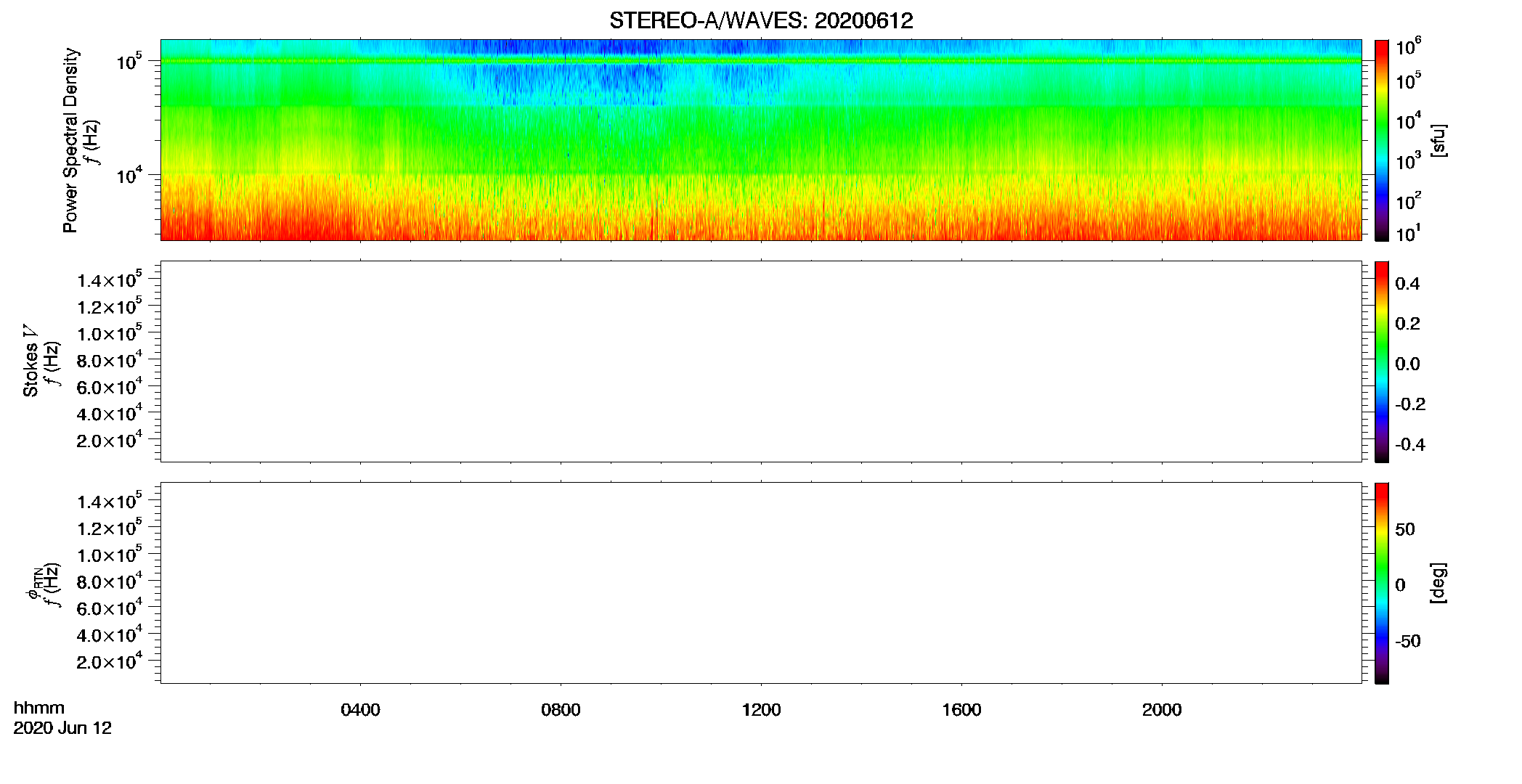Click the 0800 time tick label
Screen dimensions: 1522x784
tap(561, 710)
